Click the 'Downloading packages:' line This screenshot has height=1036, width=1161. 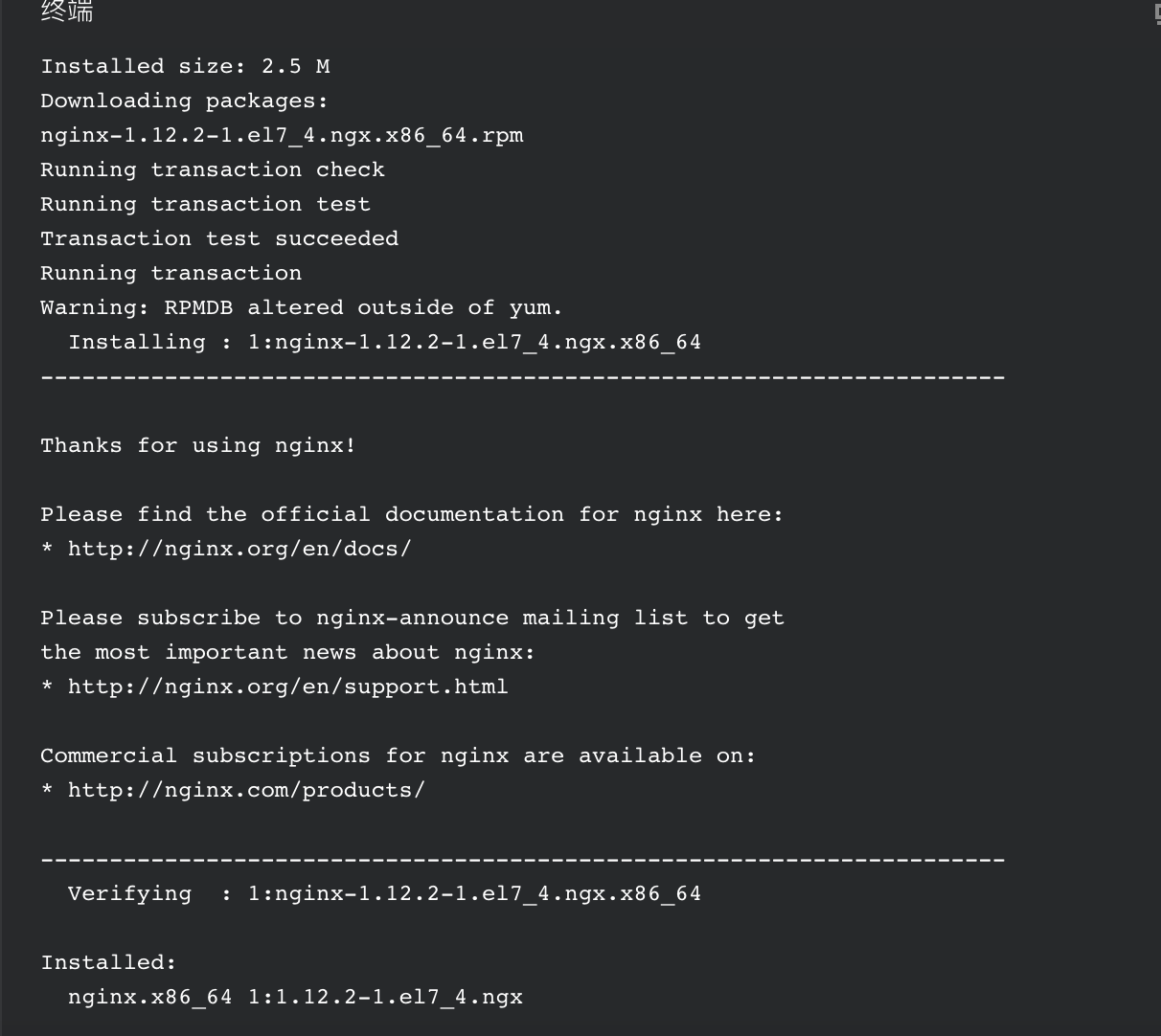[x=184, y=101]
